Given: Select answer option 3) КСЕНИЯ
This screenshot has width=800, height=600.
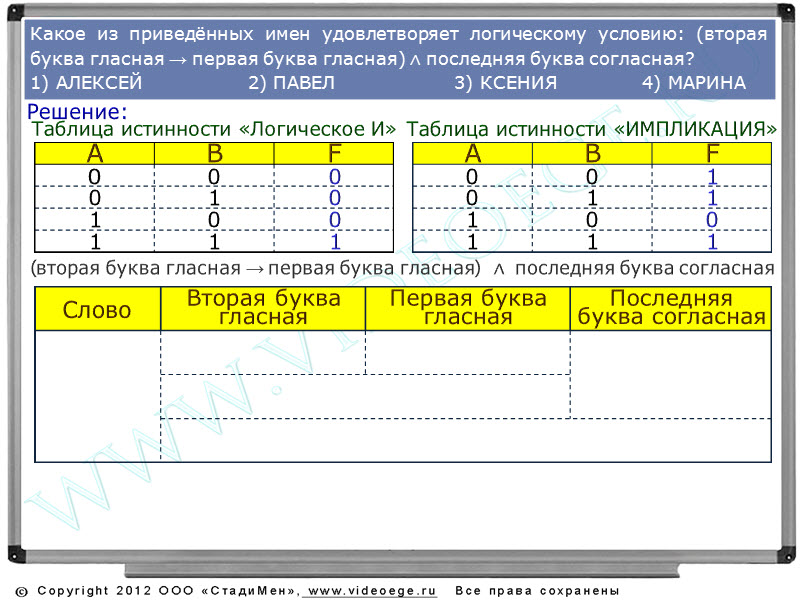Looking at the screenshot, I should [x=506, y=83].
